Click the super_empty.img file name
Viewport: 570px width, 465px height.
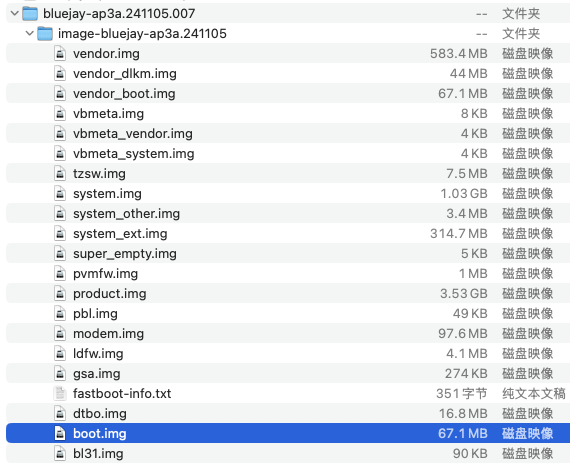click(x=125, y=253)
